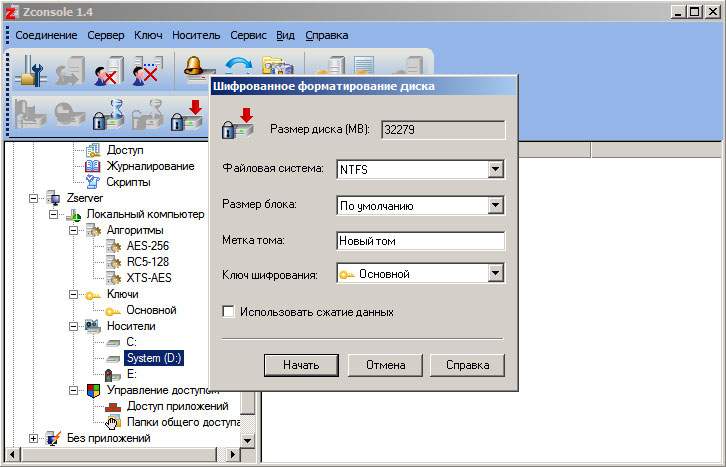The width and height of the screenshot is (726, 467).
Task: Click the document list toolbar icon
Action: 364,65
